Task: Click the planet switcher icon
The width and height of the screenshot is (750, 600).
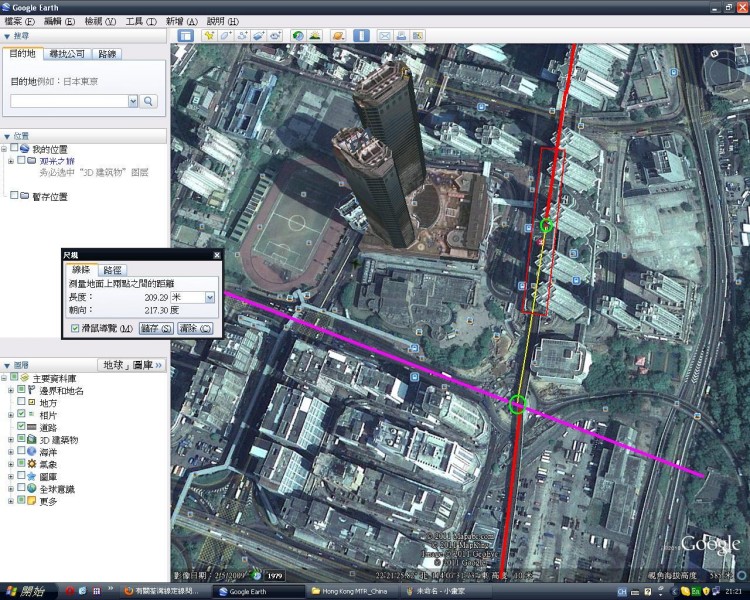Action: (x=338, y=36)
